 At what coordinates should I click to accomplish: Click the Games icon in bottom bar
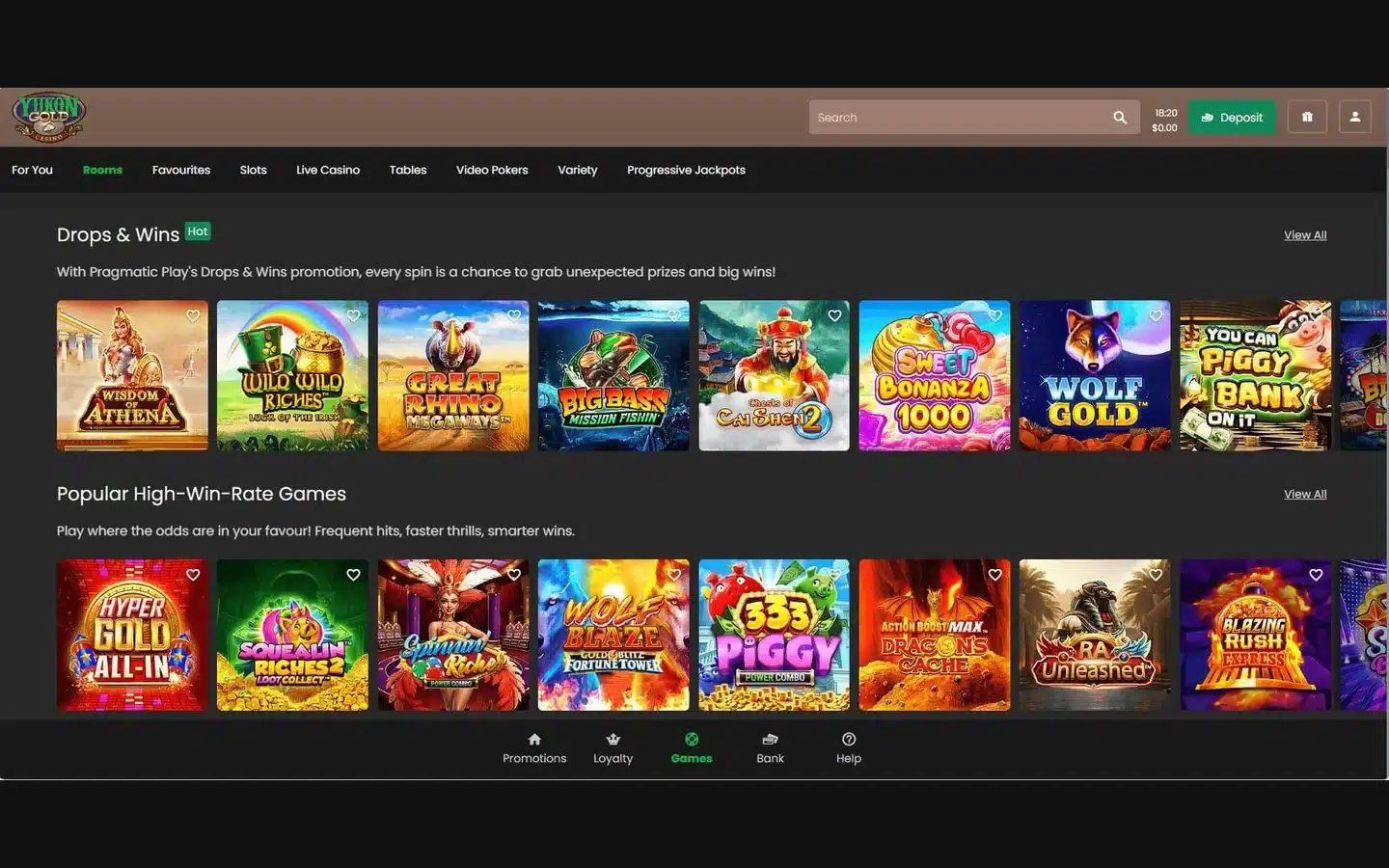pos(692,740)
